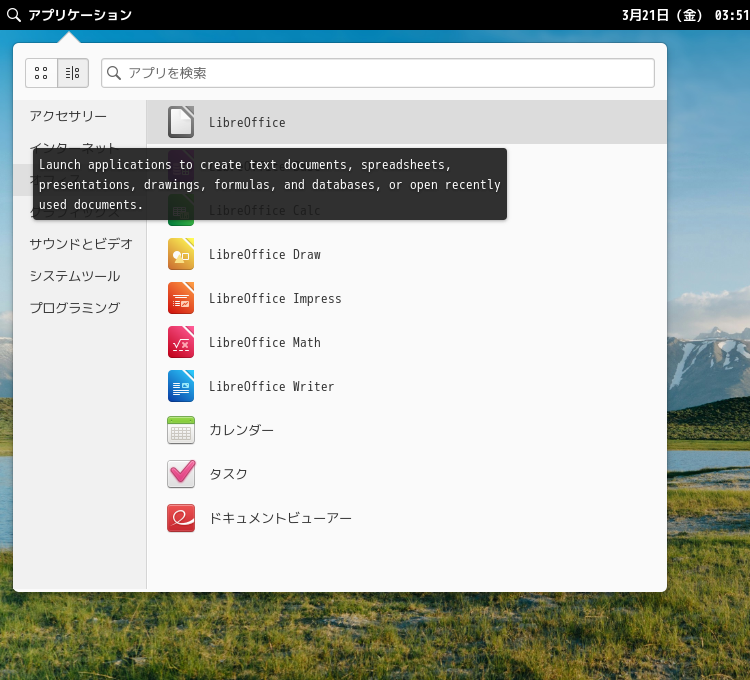
Task: Open LibreOffice Writer icon
Action: pos(181,386)
